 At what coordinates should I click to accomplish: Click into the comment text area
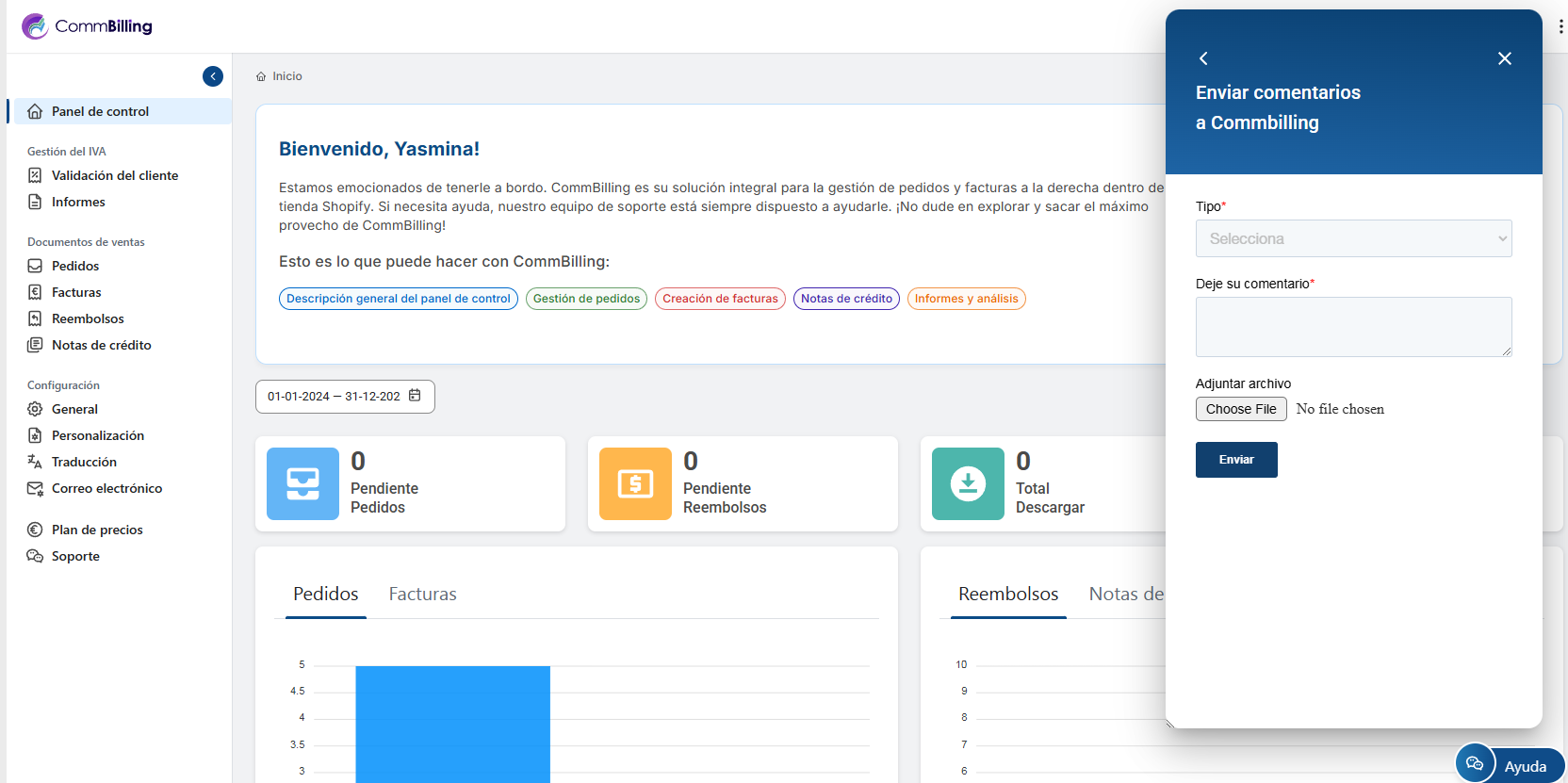coord(1353,326)
